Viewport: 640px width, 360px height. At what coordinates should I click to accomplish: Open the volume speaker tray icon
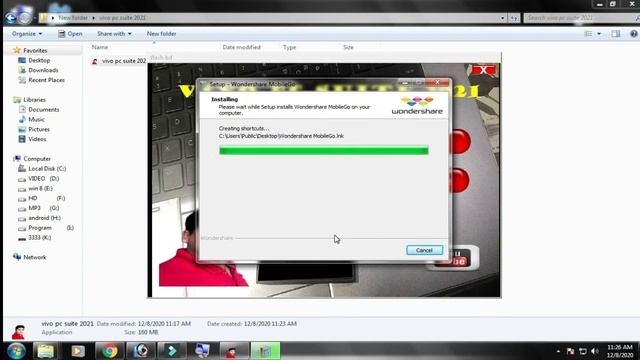[595, 351]
